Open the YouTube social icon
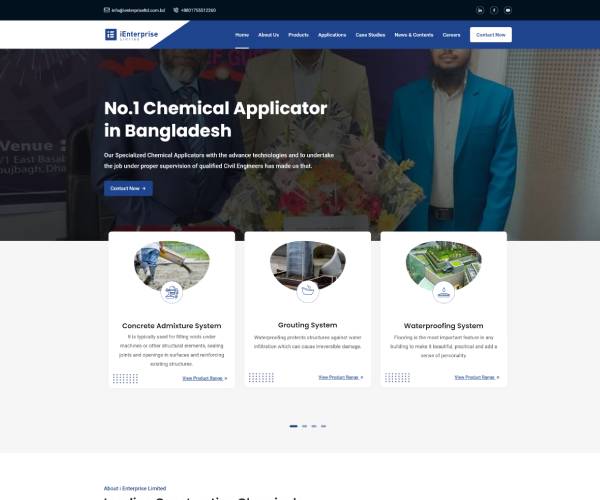Screen dimensions: 600x500 click(x=508, y=10)
